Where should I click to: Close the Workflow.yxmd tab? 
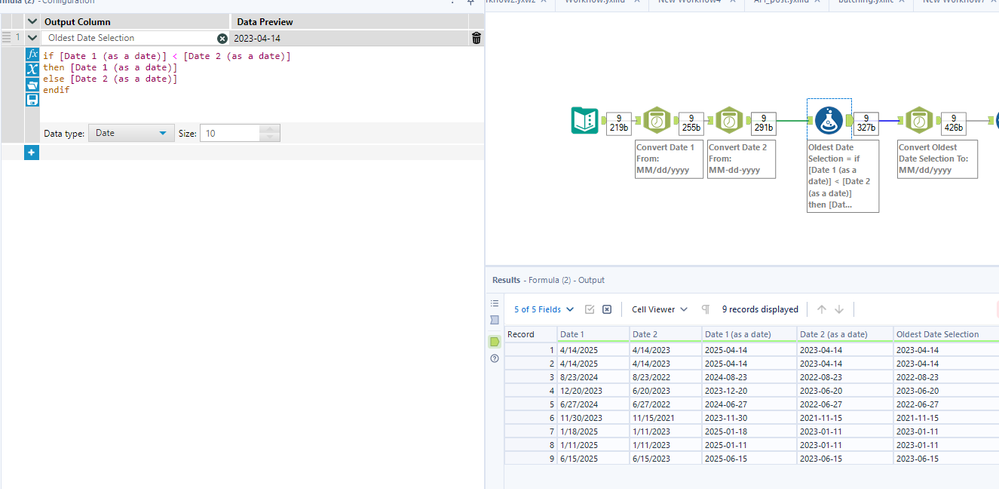click(636, 2)
